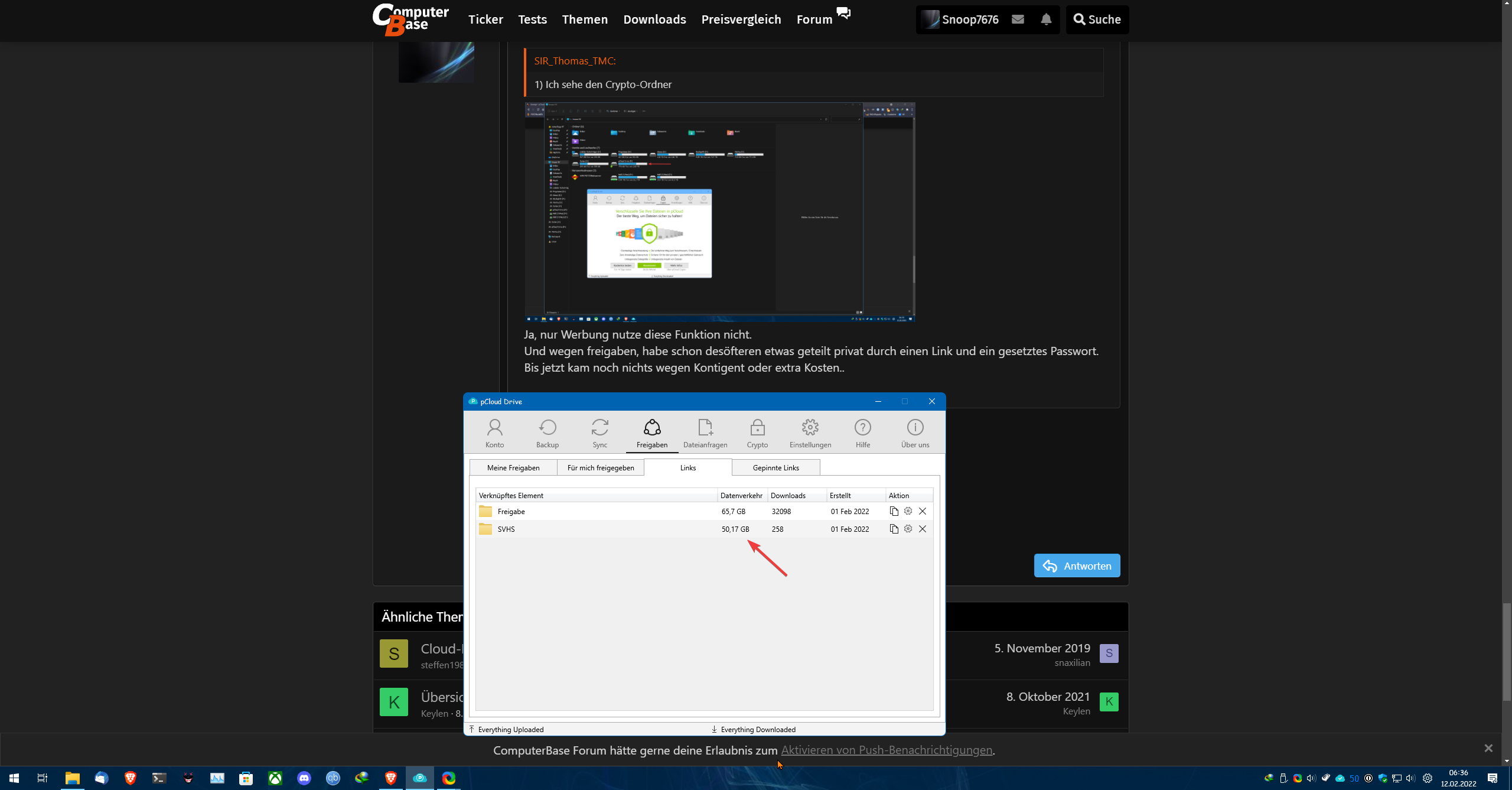1512x790 pixels.
Task: Follow the Aktivieren von Push-Benachrichtigungen link
Action: pyautogui.click(x=886, y=750)
